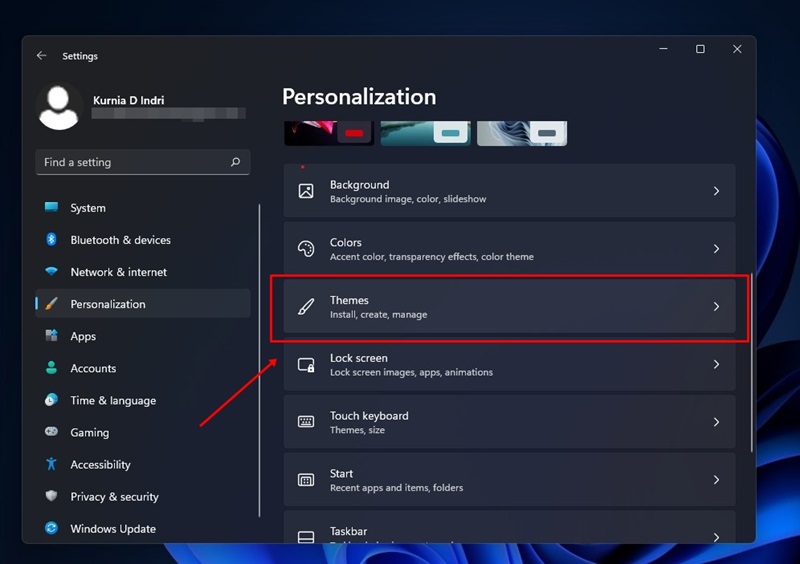Minimize the Settings window
Screen dimensions: 800x564
pos(663,49)
